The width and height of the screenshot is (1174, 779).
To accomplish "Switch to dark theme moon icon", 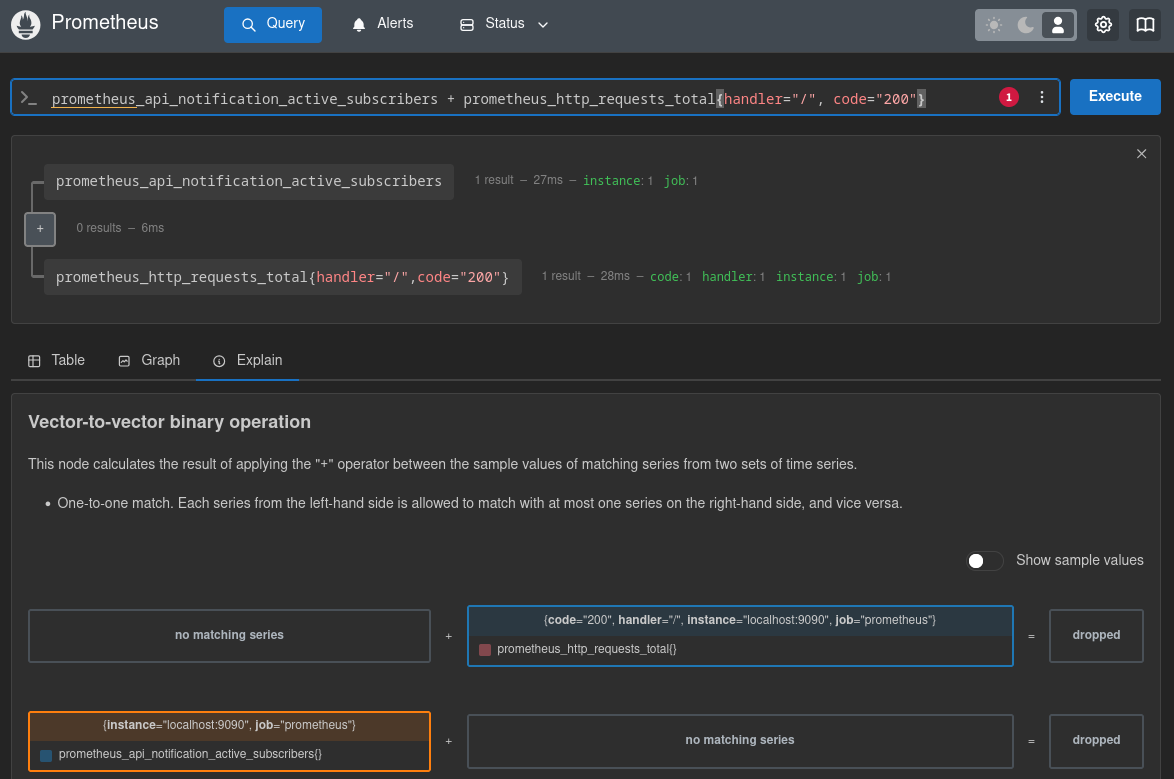I will click(x=1026, y=25).
